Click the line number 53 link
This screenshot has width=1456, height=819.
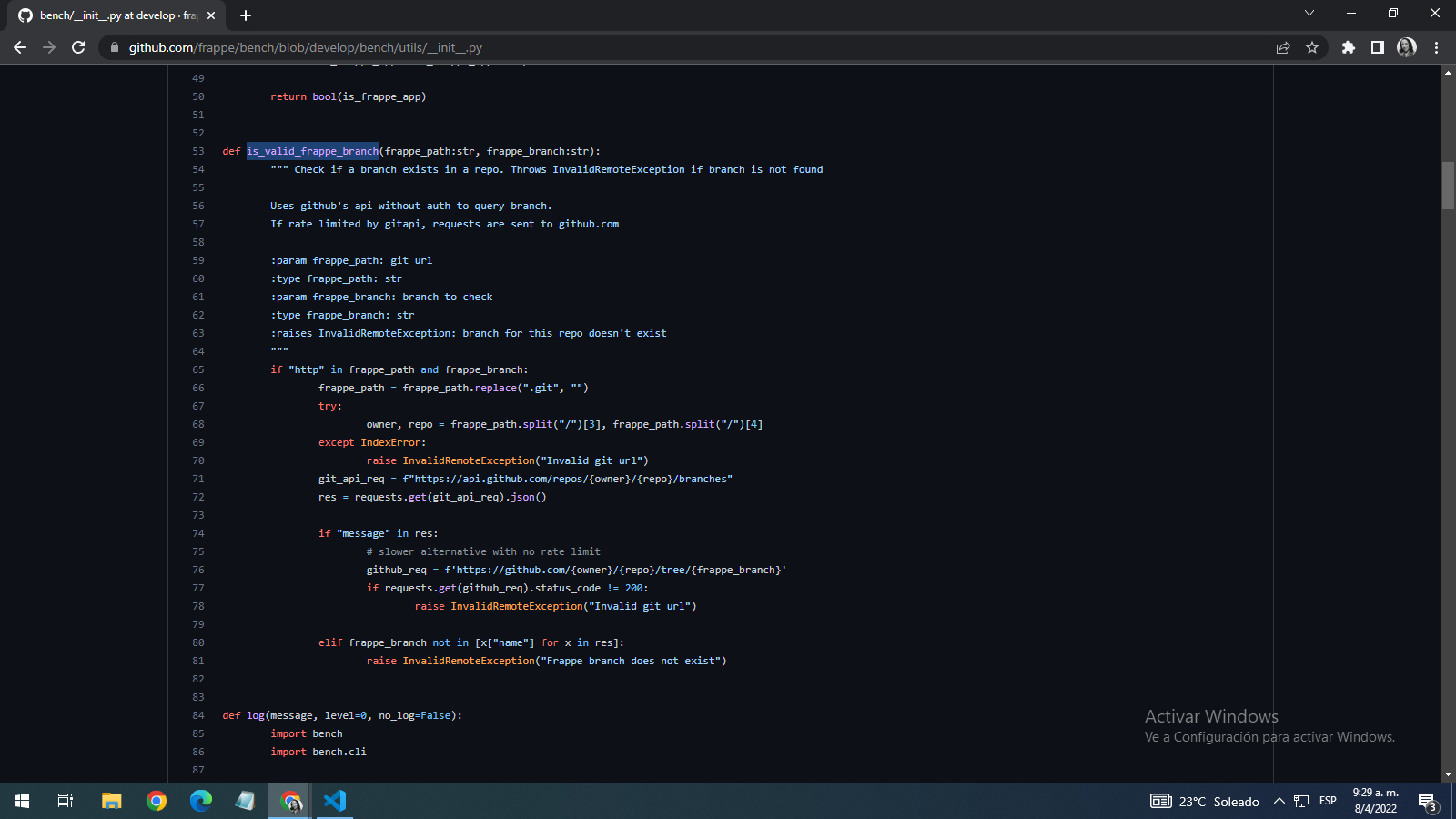tap(198, 151)
